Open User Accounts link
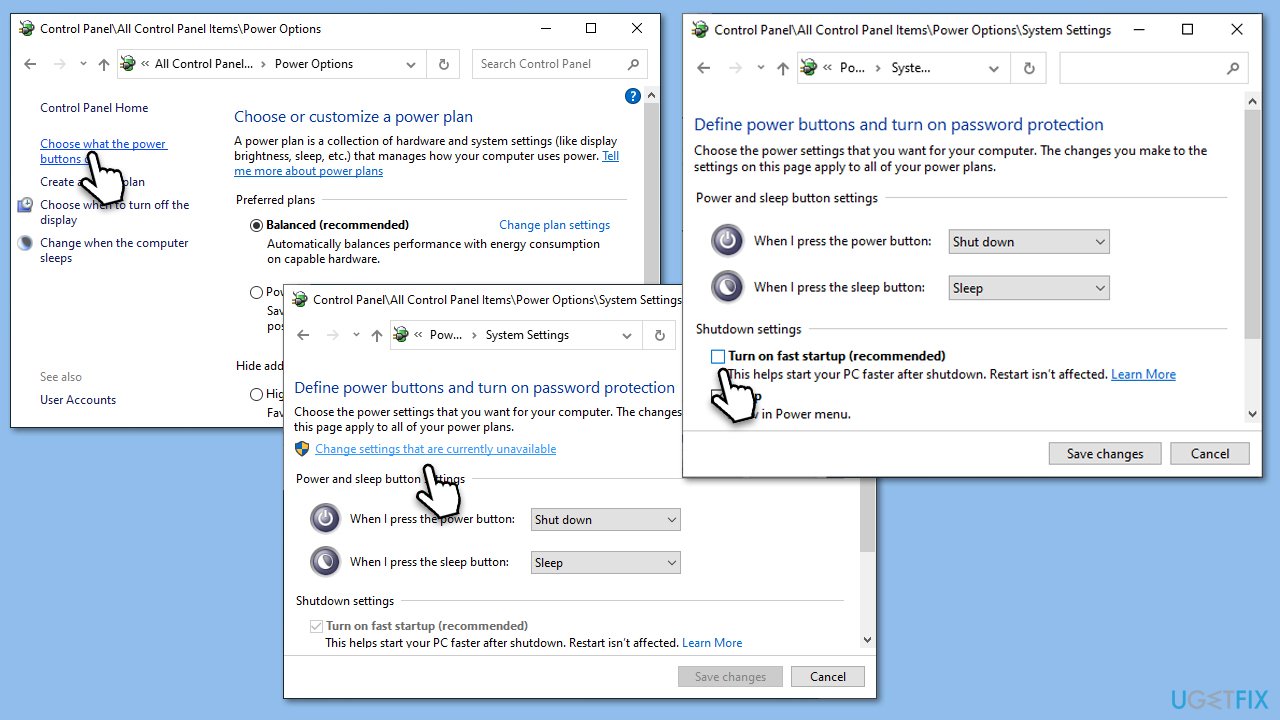The width and height of the screenshot is (1280, 720). pyautogui.click(x=78, y=400)
